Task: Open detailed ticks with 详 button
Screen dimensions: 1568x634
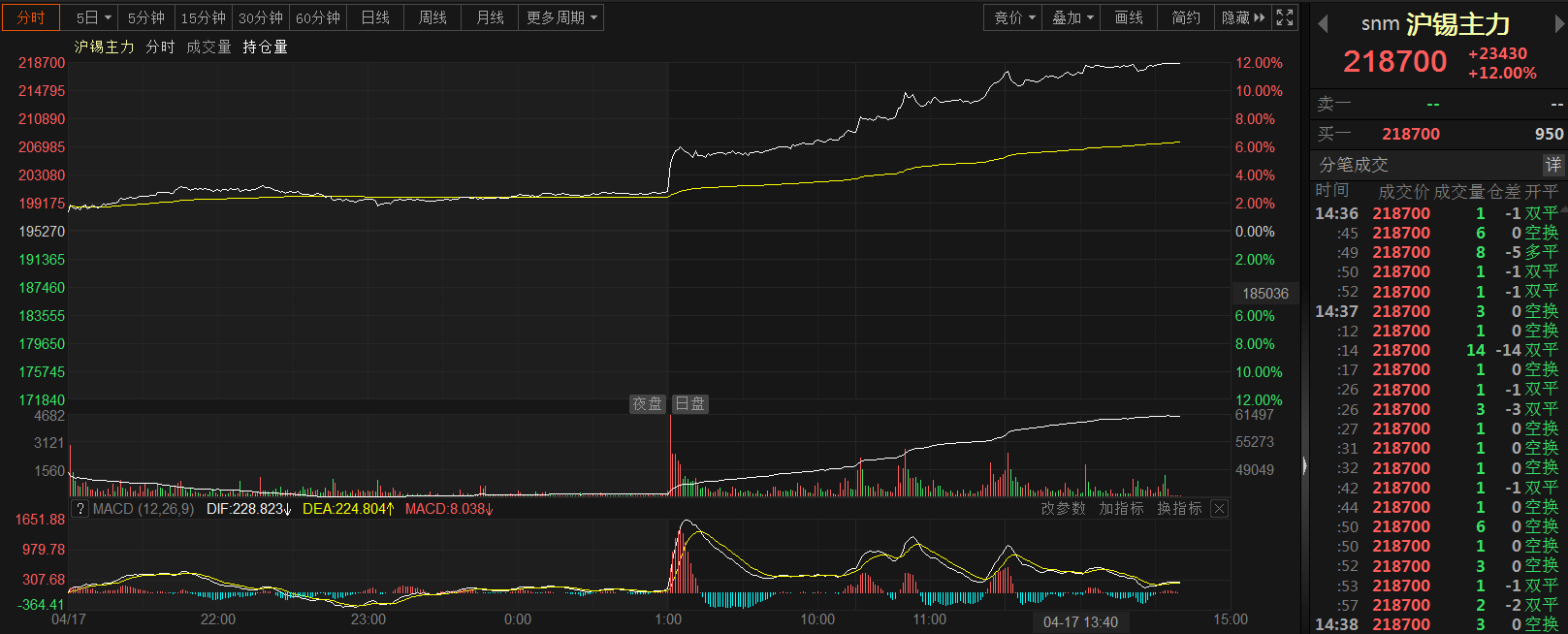Action: pos(1552,165)
